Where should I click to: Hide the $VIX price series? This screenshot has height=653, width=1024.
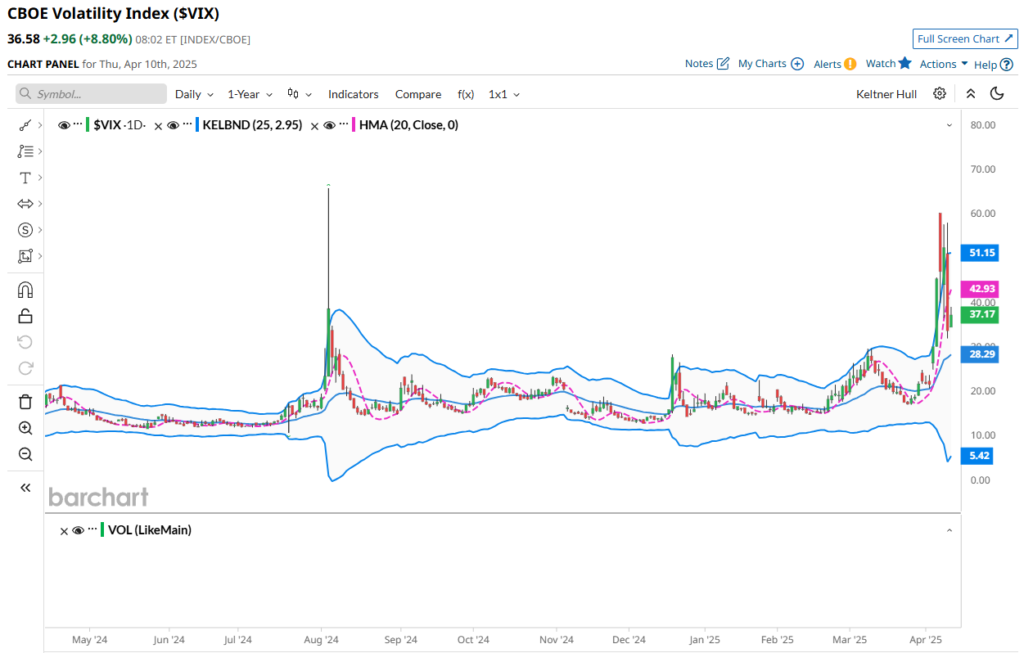point(64,125)
